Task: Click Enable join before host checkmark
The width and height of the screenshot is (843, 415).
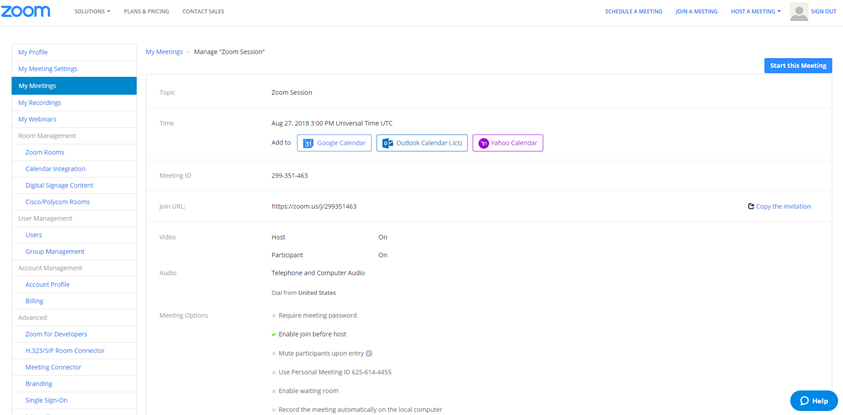Action: (x=274, y=334)
